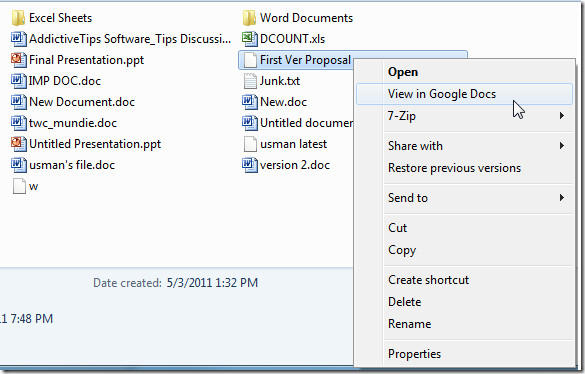Image resolution: width=585 pixels, height=374 pixels.
Task: Click the 5/3/2011 1:32 PM date value
Action: pos(212,283)
